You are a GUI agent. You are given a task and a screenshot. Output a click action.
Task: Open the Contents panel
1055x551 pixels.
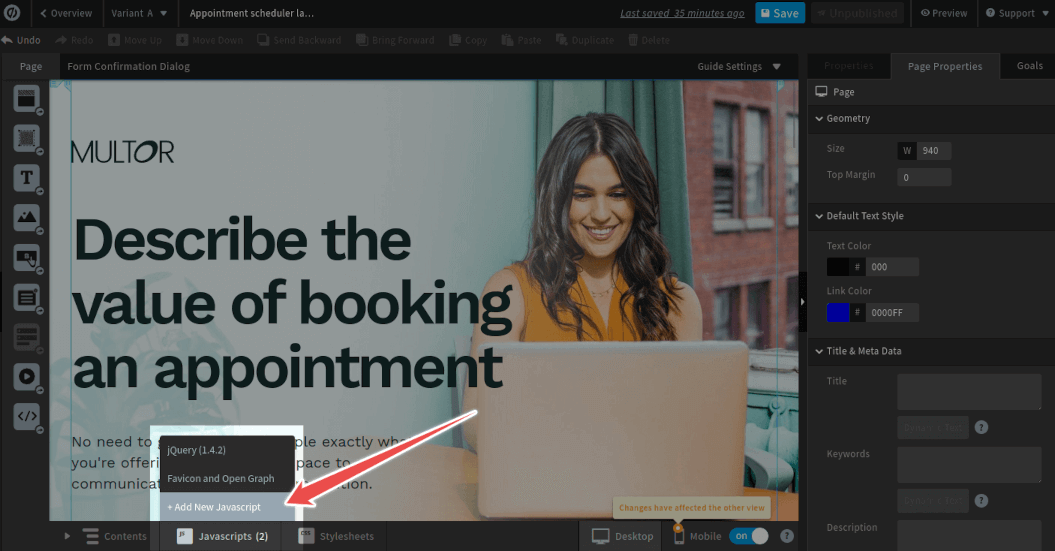114,536
